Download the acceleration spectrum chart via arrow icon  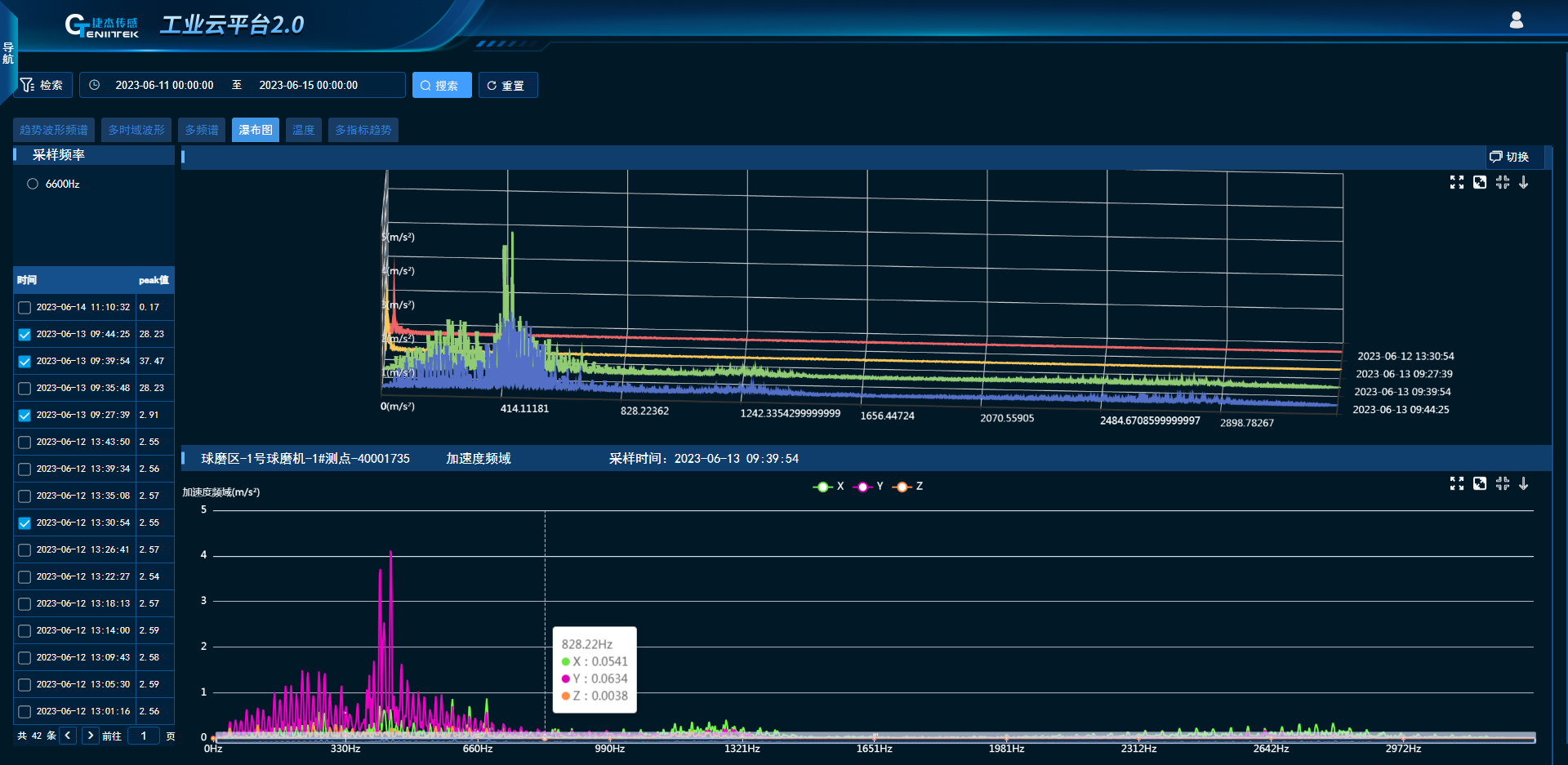[x=1523, y=483]
